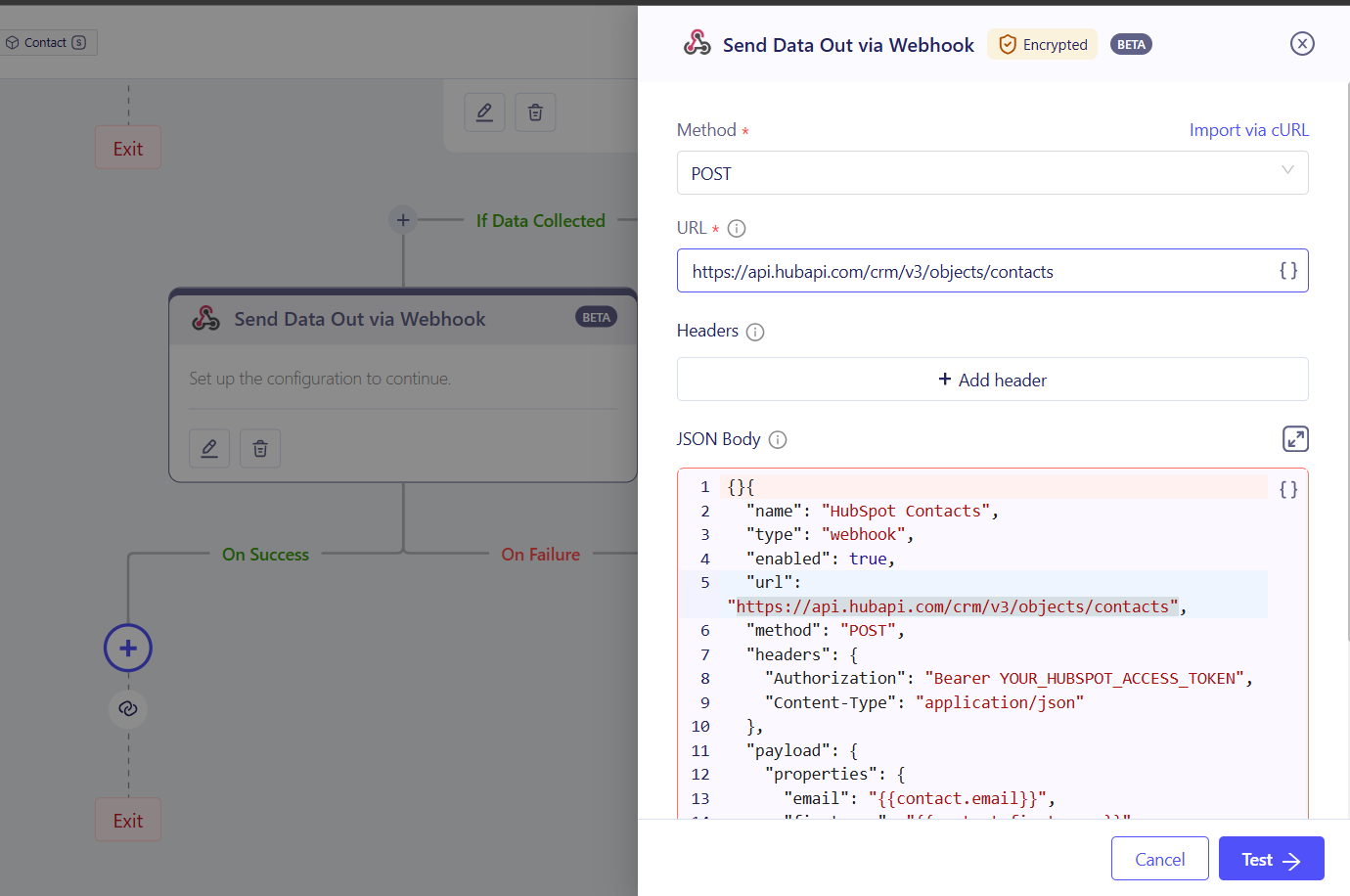Click BETA badge on canvas node
Image resolution: width=1350 pixels, height=896 pixels.
596,317
